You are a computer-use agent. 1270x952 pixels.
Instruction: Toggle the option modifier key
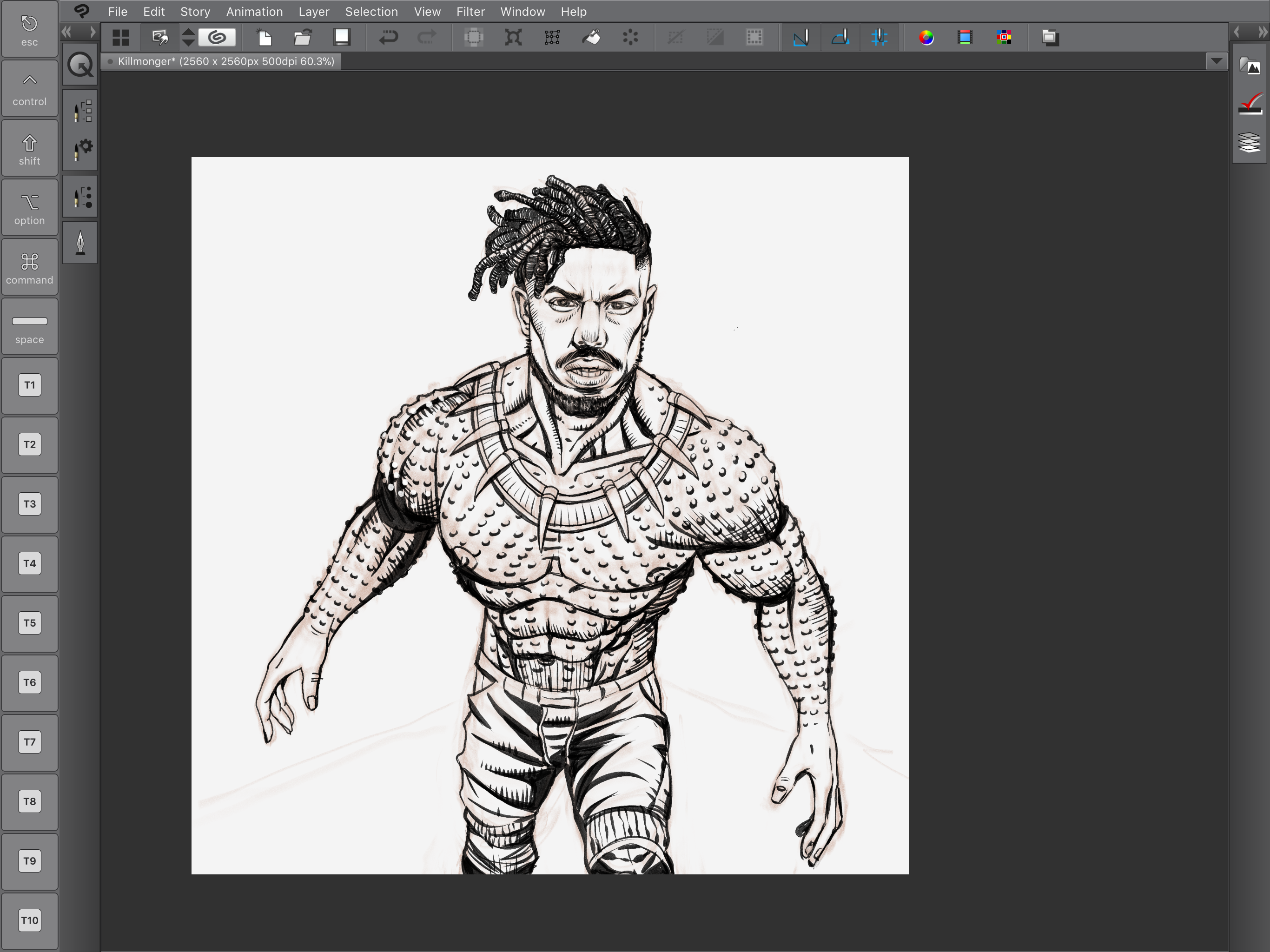click(x=29, y=208)
